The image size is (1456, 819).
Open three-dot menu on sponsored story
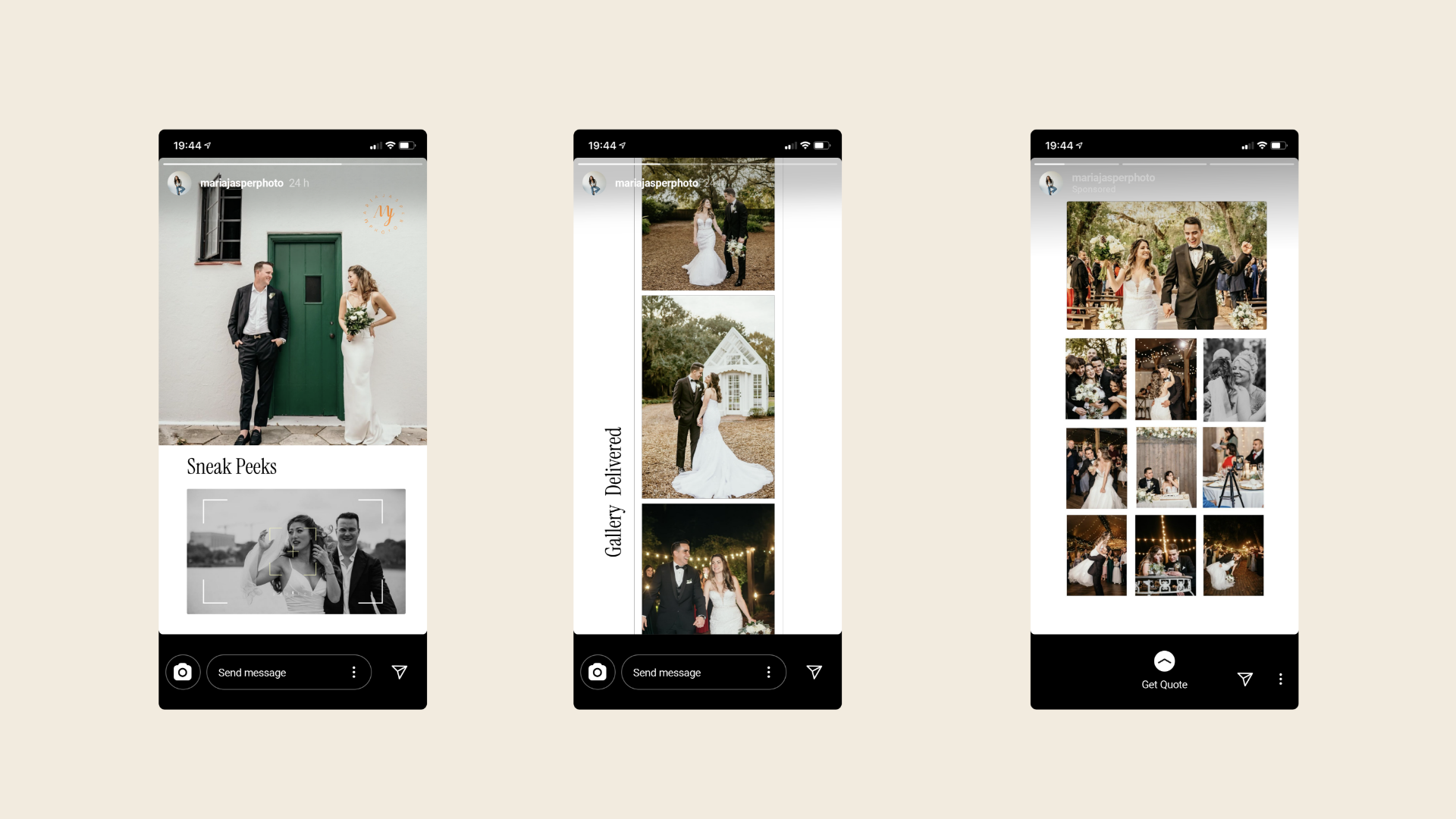(x=1281, y=679)
